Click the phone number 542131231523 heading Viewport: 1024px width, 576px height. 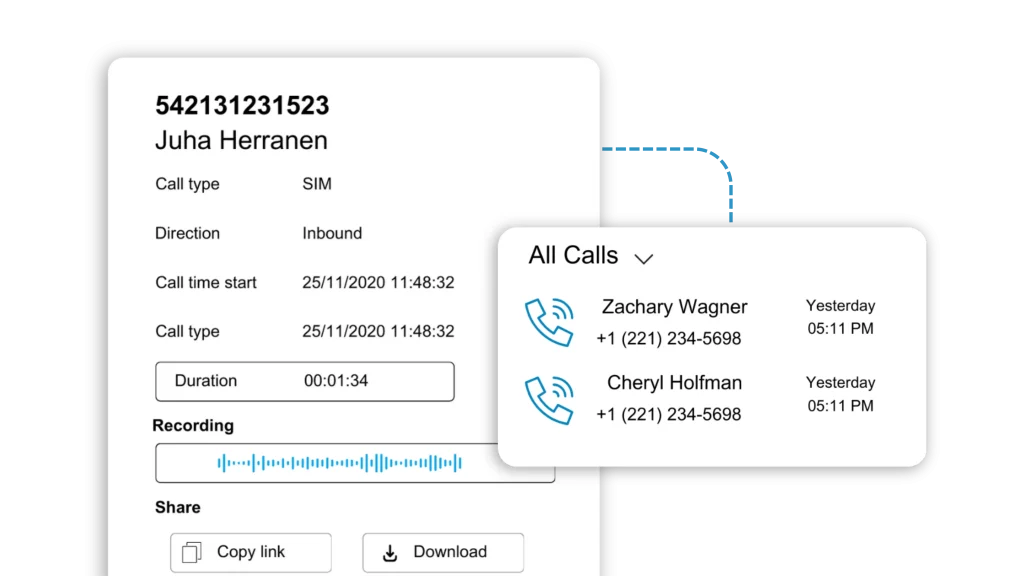[x=243, y=105]
